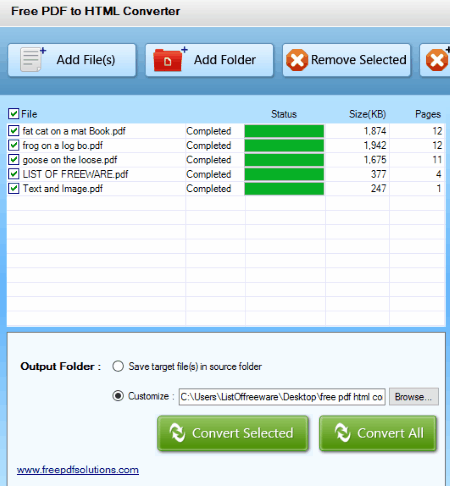The height and width of the screenshot is (486, 450).
Task: Click the Size(KB) column header
Action: click(x=367, y=114)
